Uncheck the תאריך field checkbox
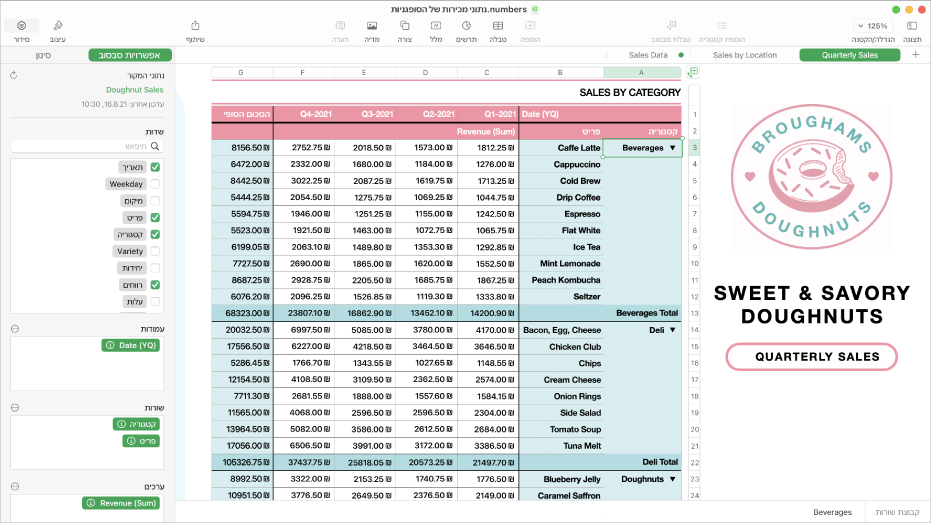 (155, 167)
